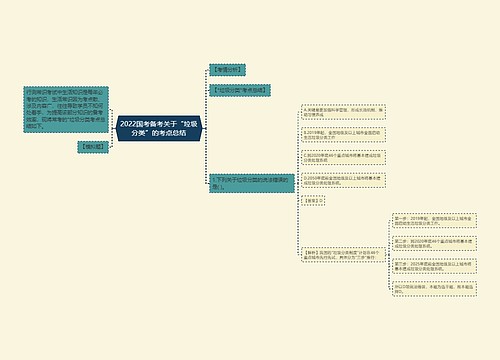Image resolution: width=500 pixels, height=360 pixels.
Task: Select the 第二步 step node
Action: (x=434, y=243)
